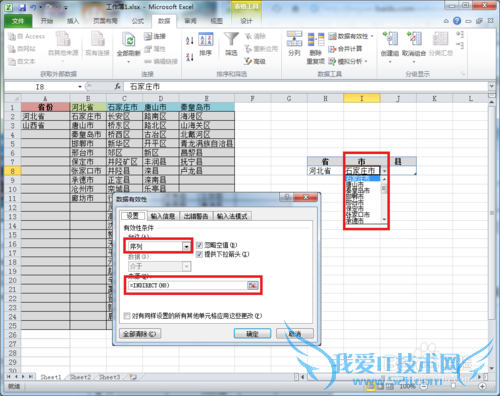Click cell I8 dropdown arrow
500x396 pixels.
384,171
